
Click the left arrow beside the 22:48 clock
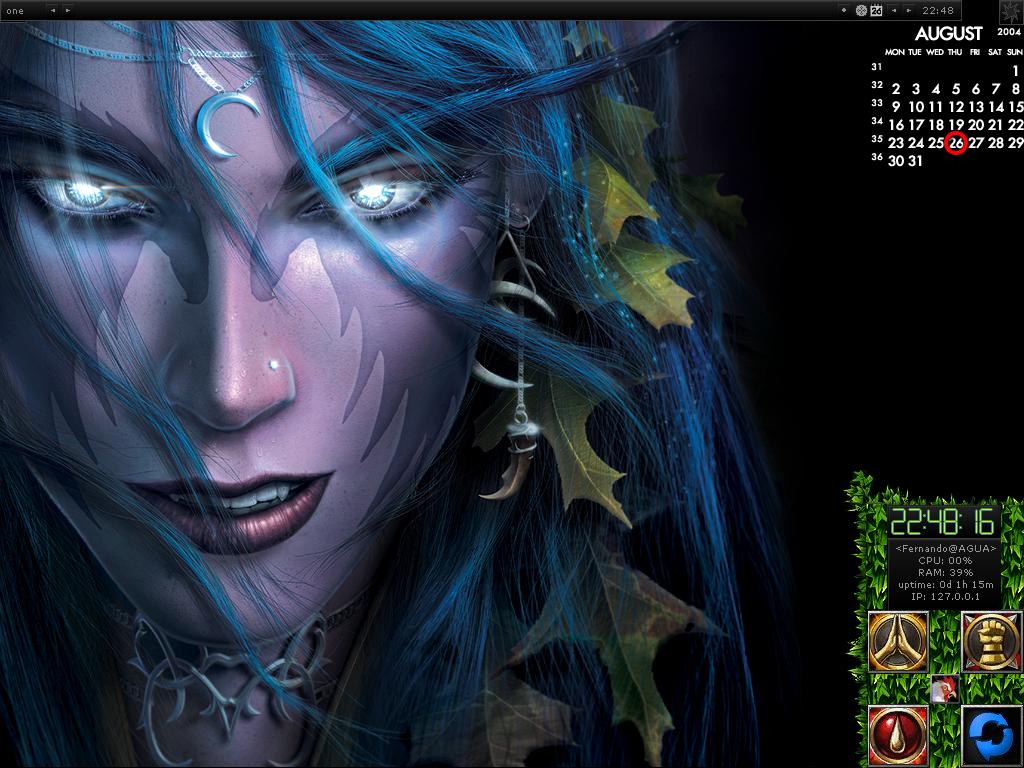[x=894, y=10]
